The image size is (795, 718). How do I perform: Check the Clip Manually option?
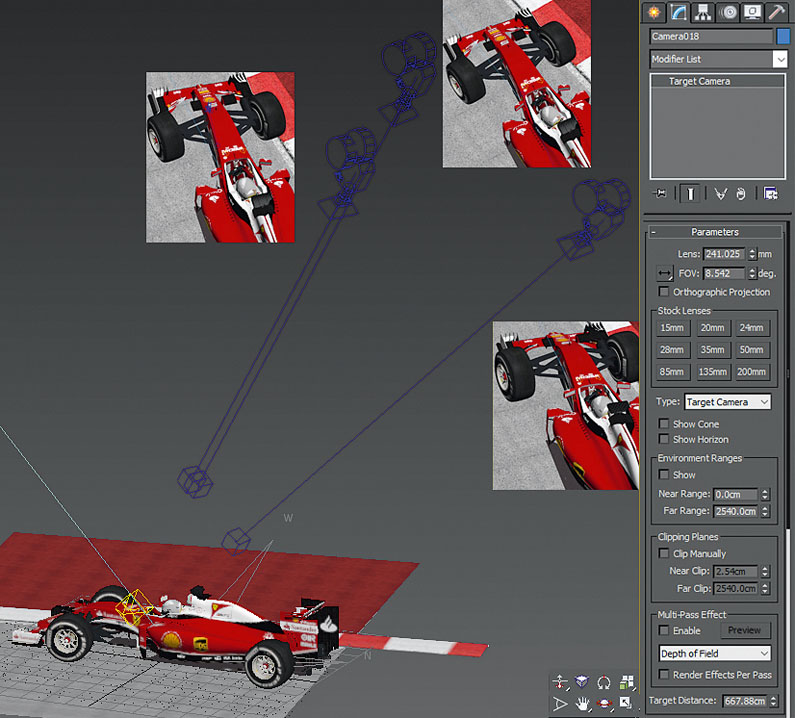coord(663,553)
